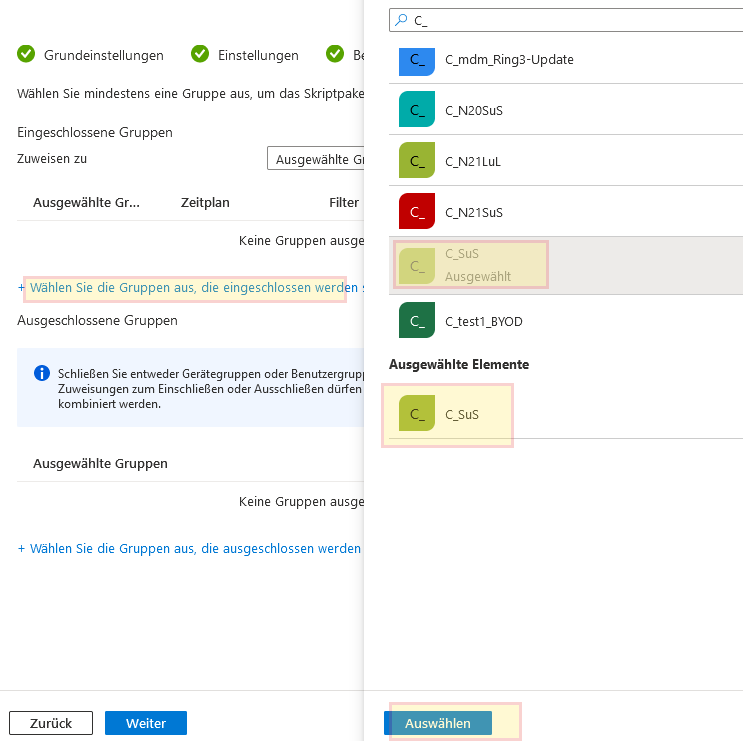Viewport: 743px width, 741px height.
Task: Click the Grundeinstellungen green checkmark icon
Action: [x=26, y=55]
